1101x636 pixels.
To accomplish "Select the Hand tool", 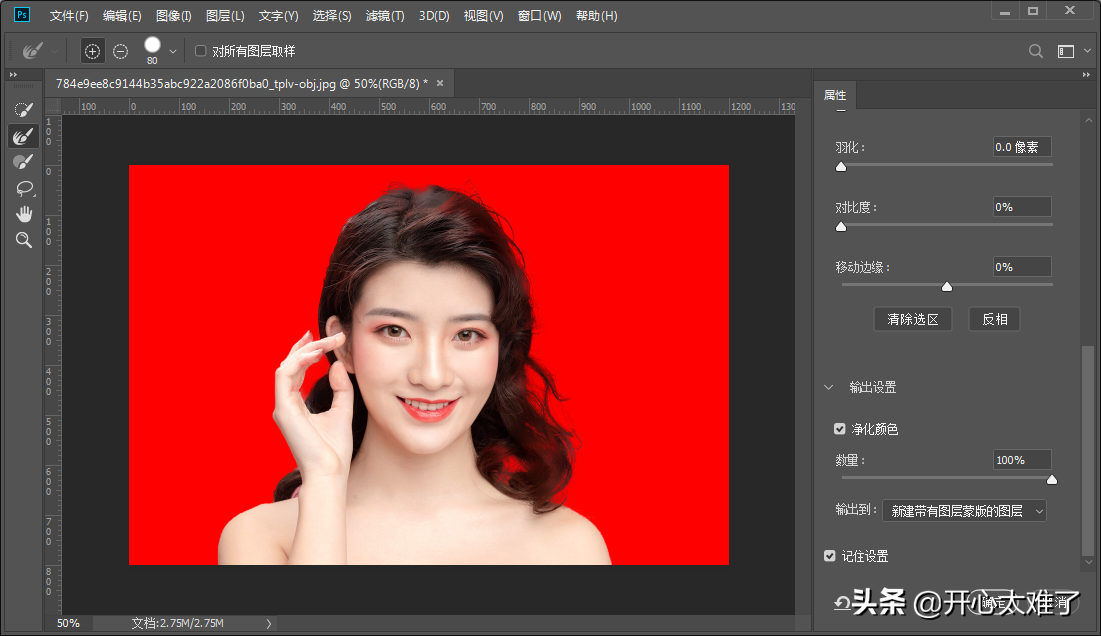I will (x=24, y=214).
